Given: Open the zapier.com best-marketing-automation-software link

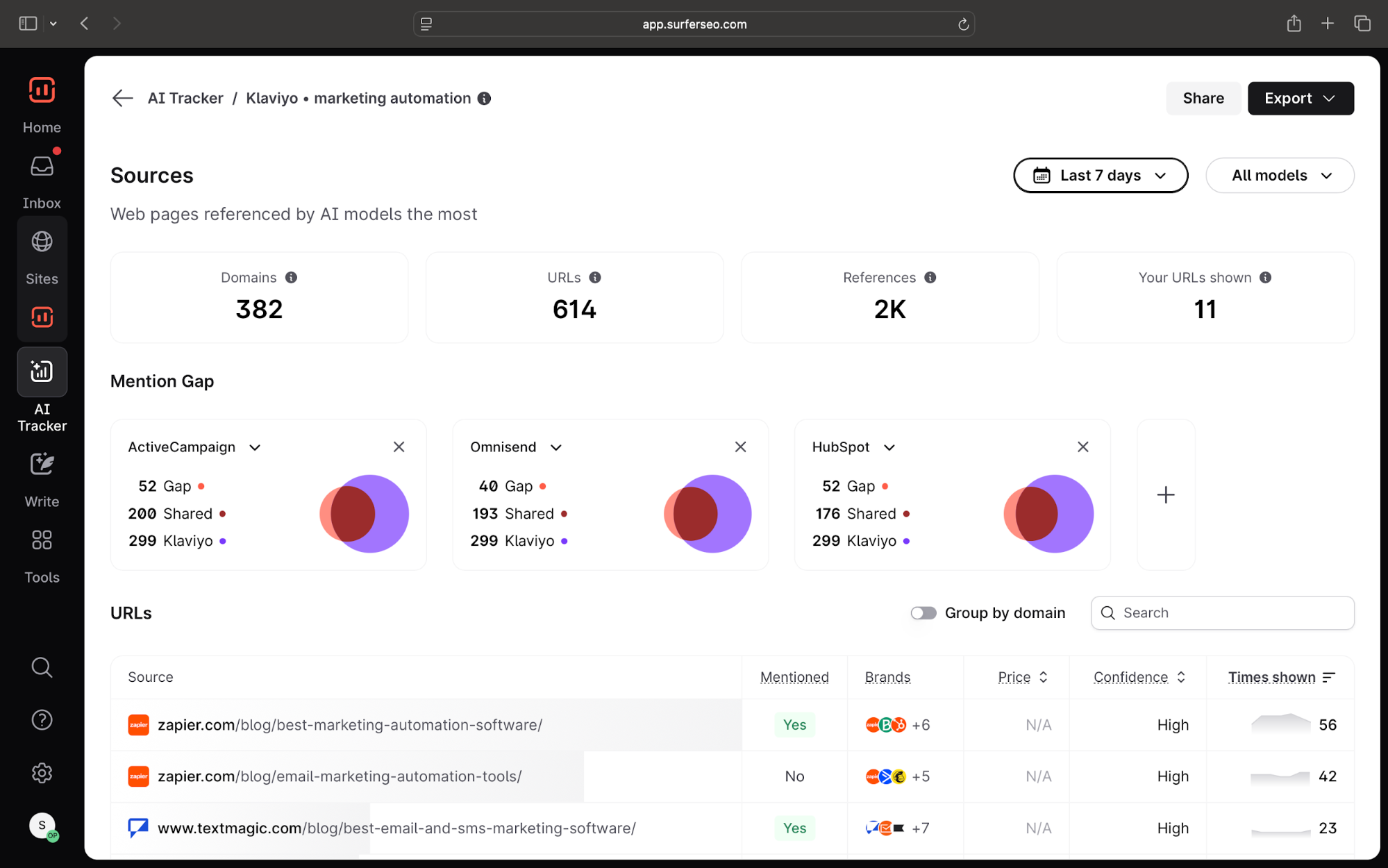Looking at the screenshot, I should click(x=349, y=725).
